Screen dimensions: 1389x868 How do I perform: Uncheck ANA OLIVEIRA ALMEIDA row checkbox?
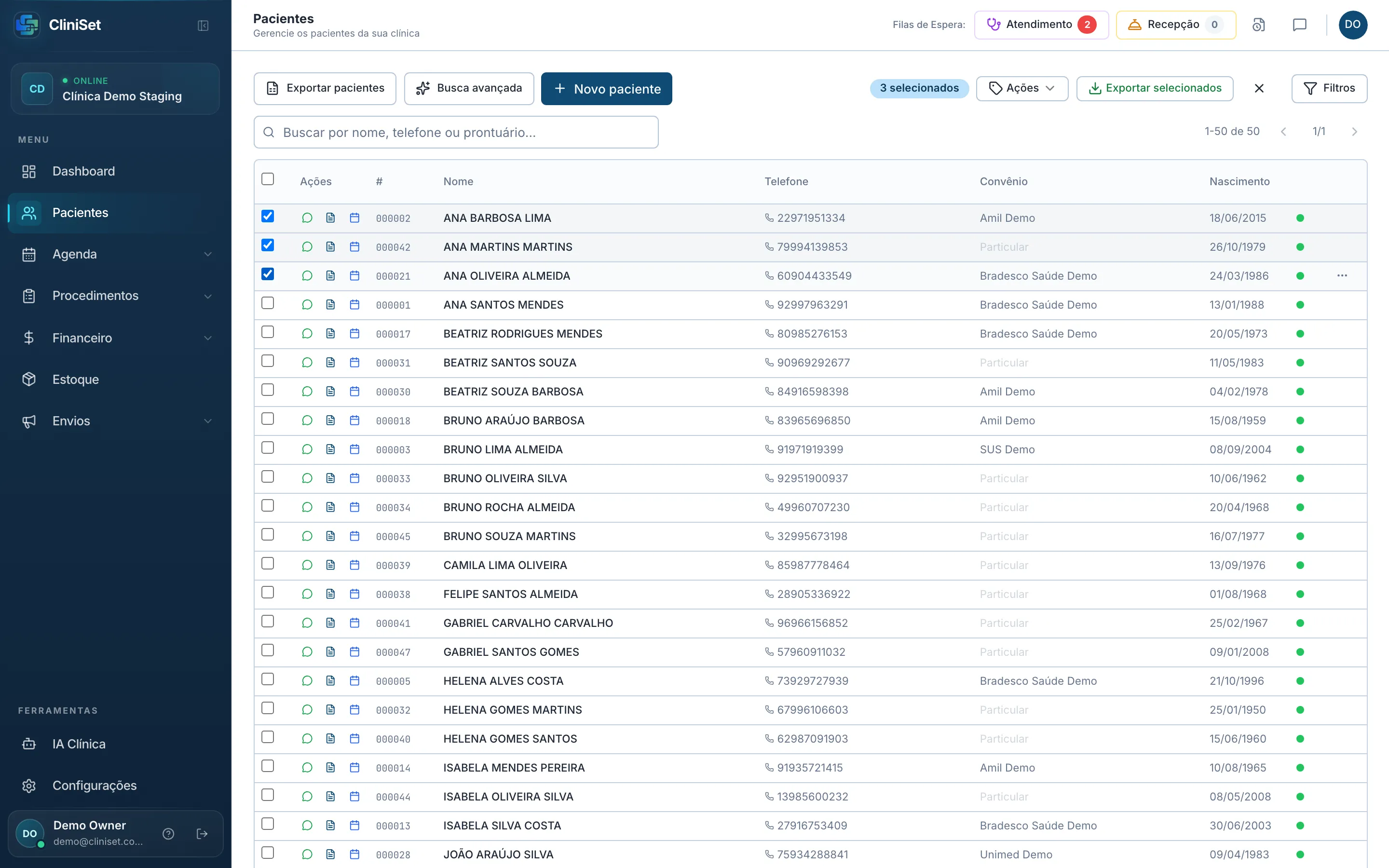click(x=268, y=274)
